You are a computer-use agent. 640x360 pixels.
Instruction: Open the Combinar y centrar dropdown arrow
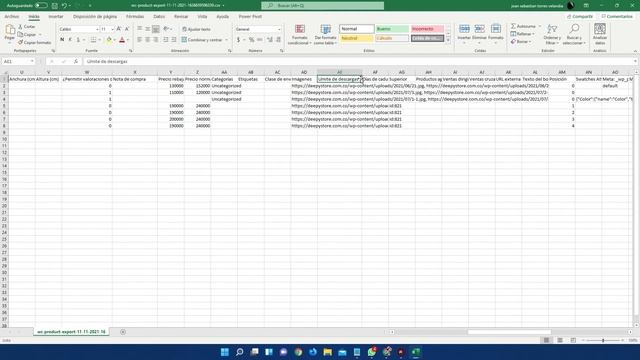[227, 40]
